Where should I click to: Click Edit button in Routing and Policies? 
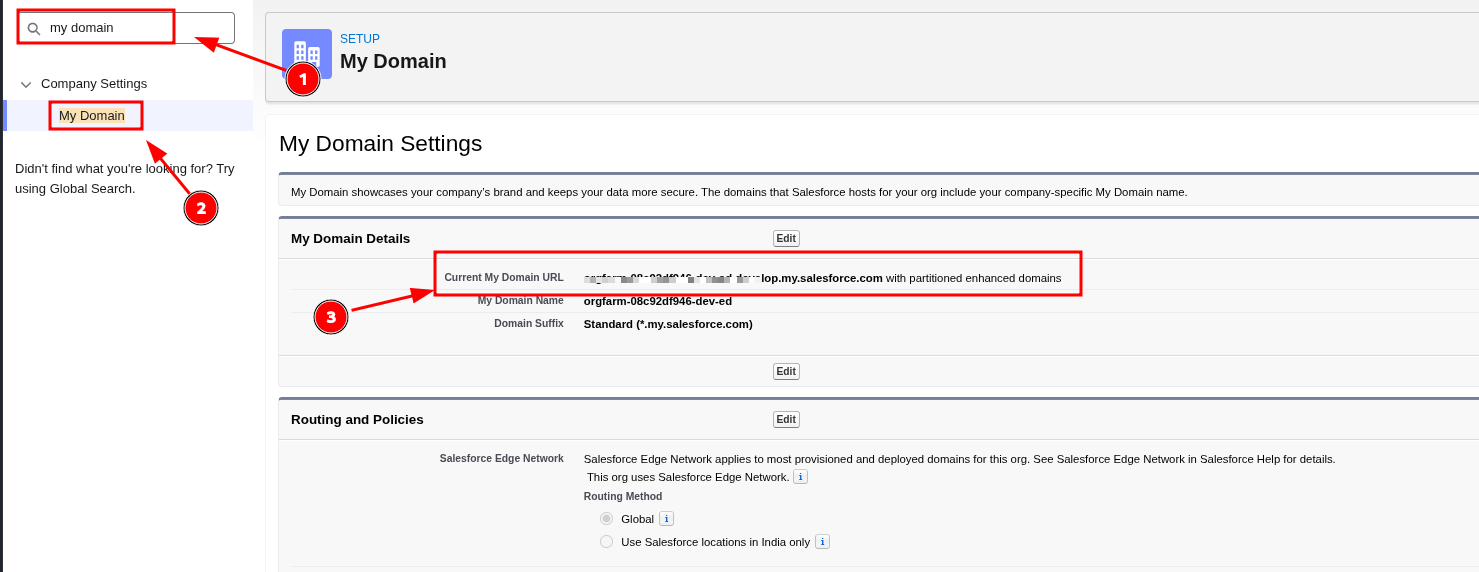(x=786, y=419)
